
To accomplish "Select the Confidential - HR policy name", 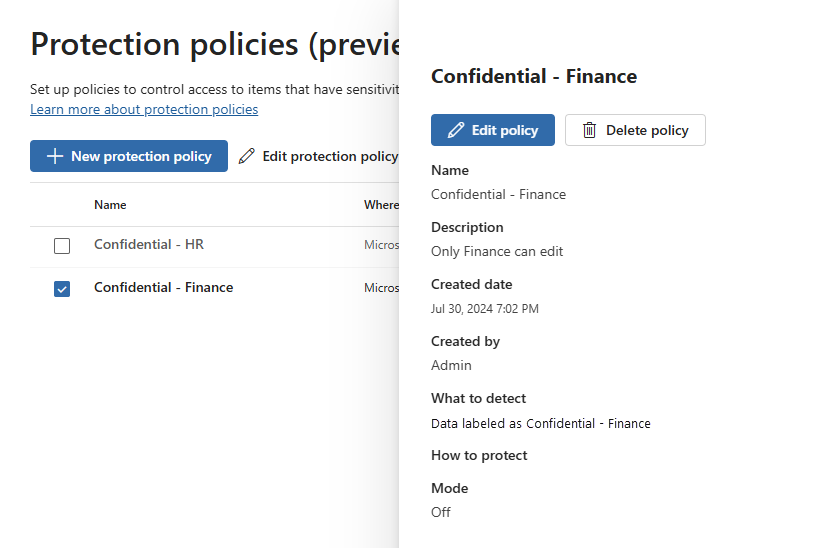I will [x=149, y=244].
